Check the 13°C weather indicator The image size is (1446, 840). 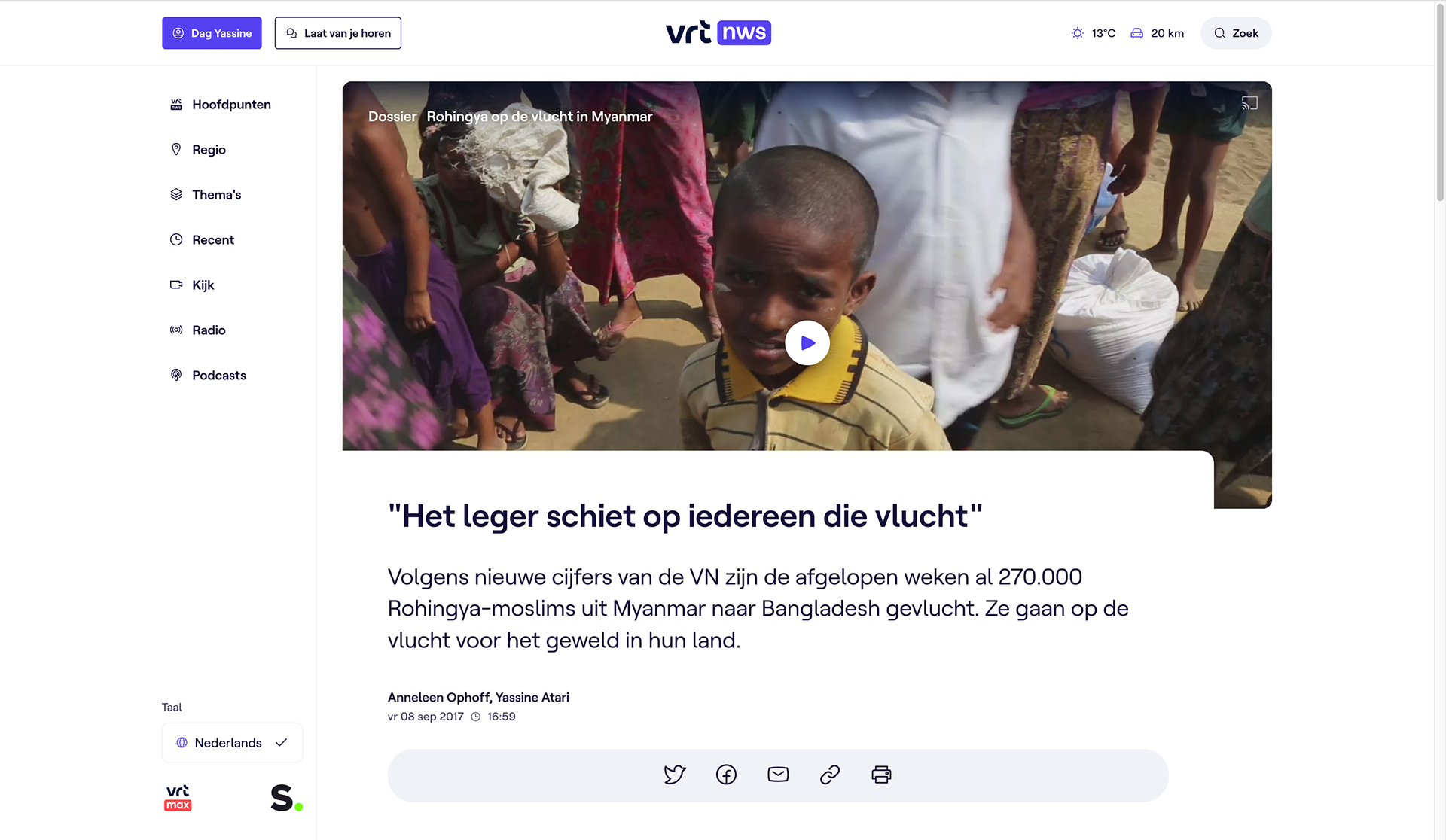(1094, 33)
